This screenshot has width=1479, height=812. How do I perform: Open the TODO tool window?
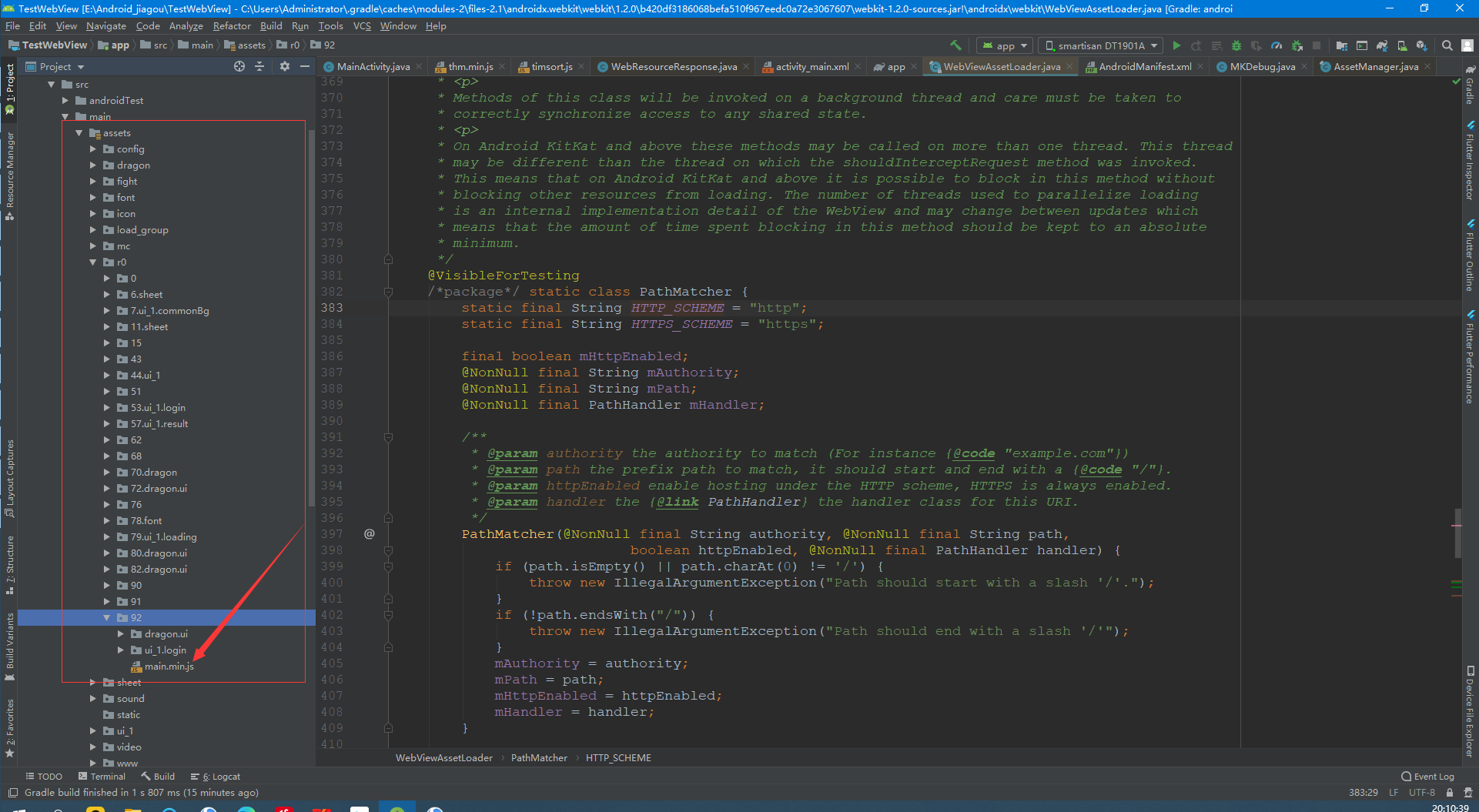pos(44,776)
